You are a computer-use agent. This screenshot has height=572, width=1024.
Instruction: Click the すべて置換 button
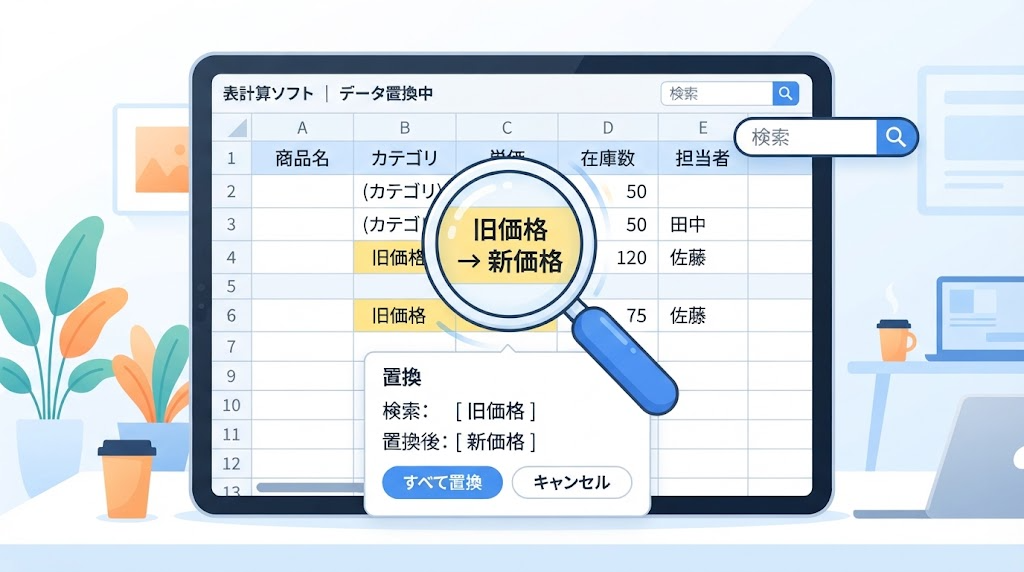[442, 483]
